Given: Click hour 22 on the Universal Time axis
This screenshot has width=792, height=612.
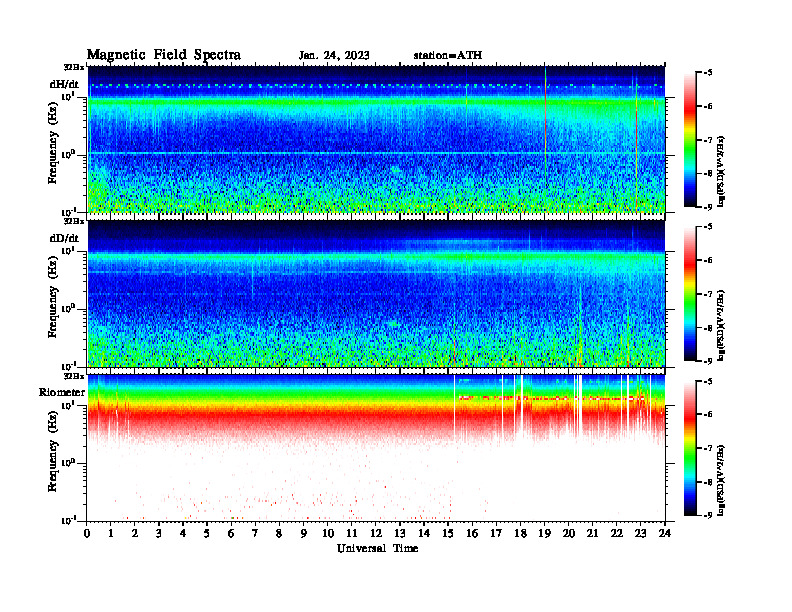Looking at the screenshot, I should click(x=617, y=533).
